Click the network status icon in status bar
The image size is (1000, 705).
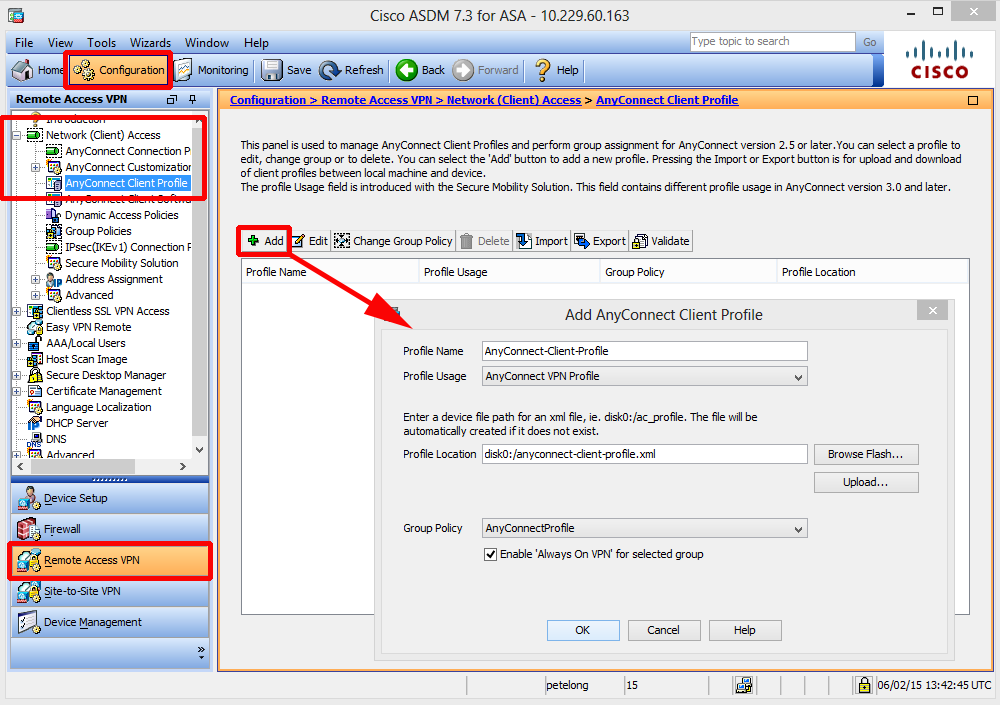click(744, 685)
